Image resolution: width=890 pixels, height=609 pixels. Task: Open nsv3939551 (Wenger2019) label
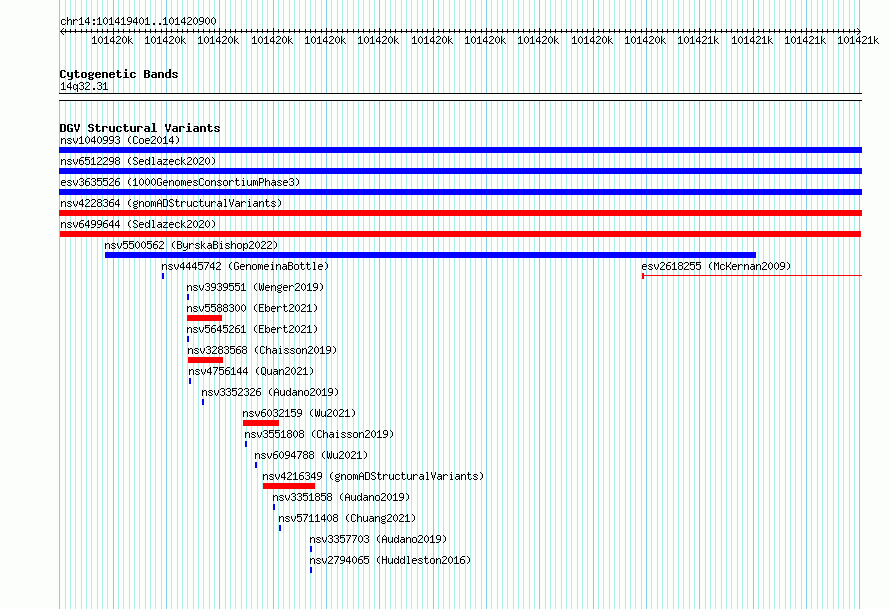tap(255, 287)
